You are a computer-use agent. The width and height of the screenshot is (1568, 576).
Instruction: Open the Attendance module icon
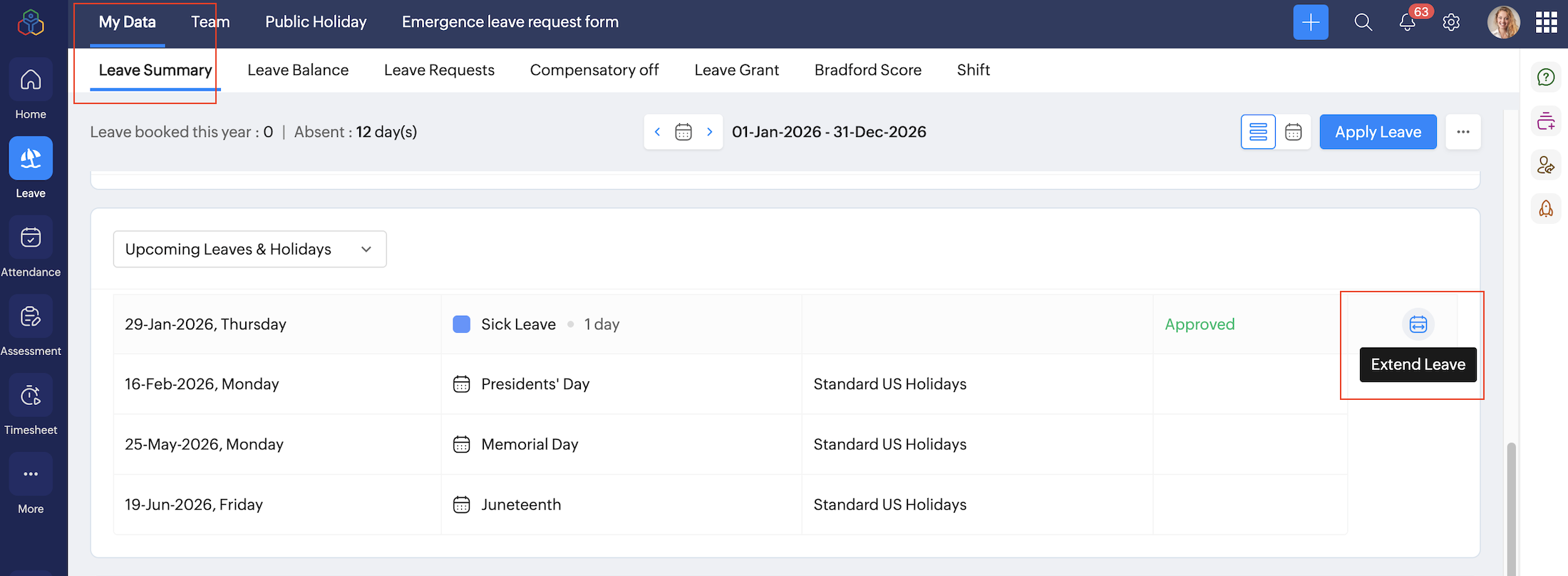pos(31,238)
